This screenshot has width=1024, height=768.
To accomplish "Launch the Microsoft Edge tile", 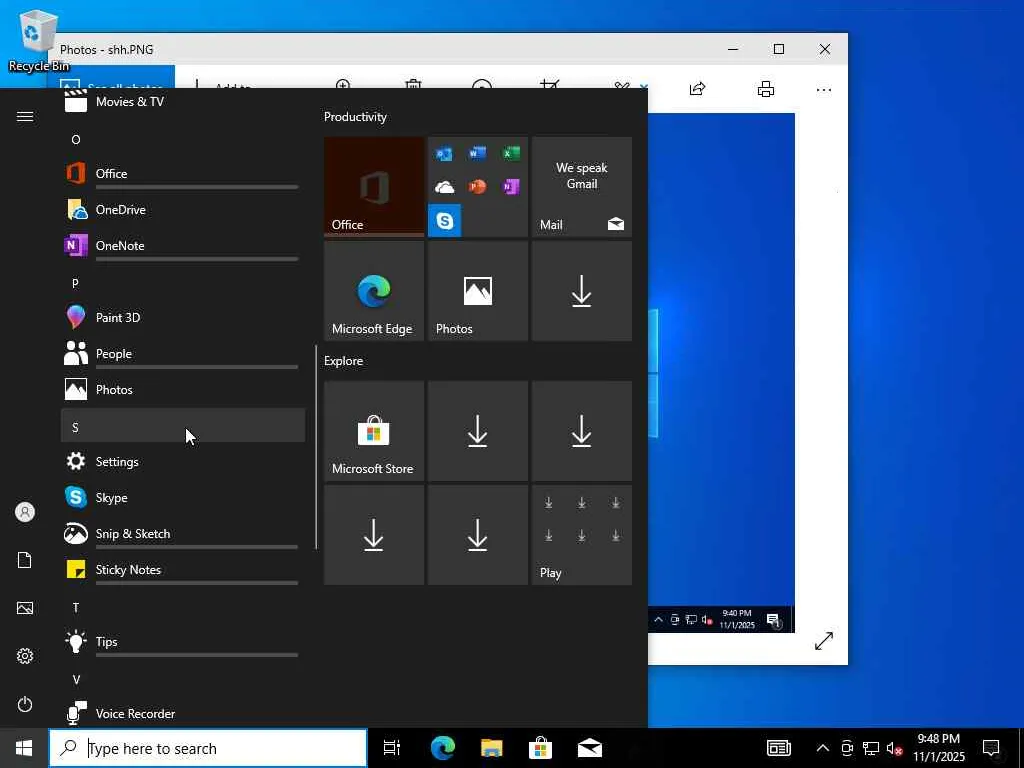I will click(x=374, y=291).
